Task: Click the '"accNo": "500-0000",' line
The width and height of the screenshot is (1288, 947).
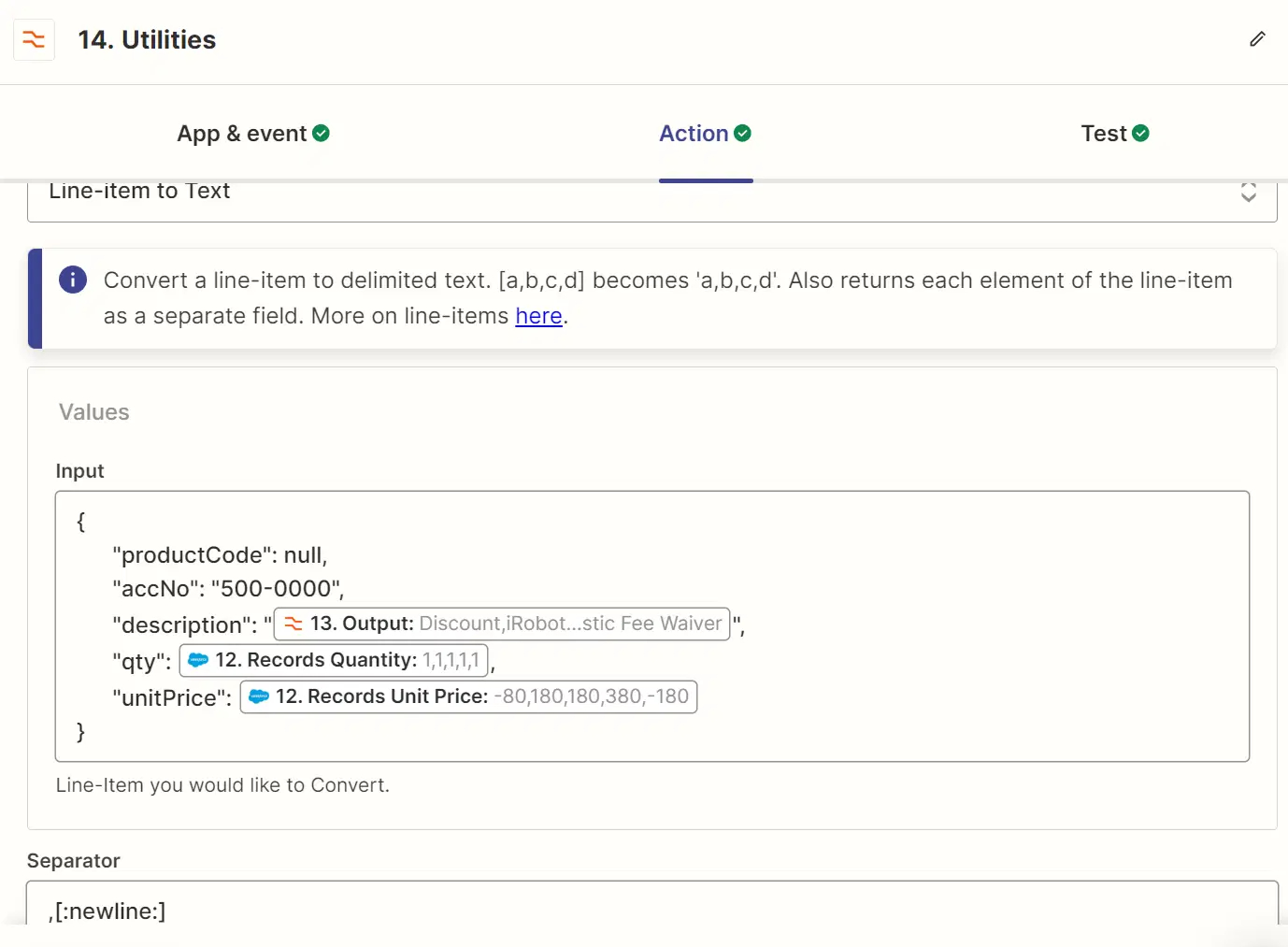Action: coord(228,589)
